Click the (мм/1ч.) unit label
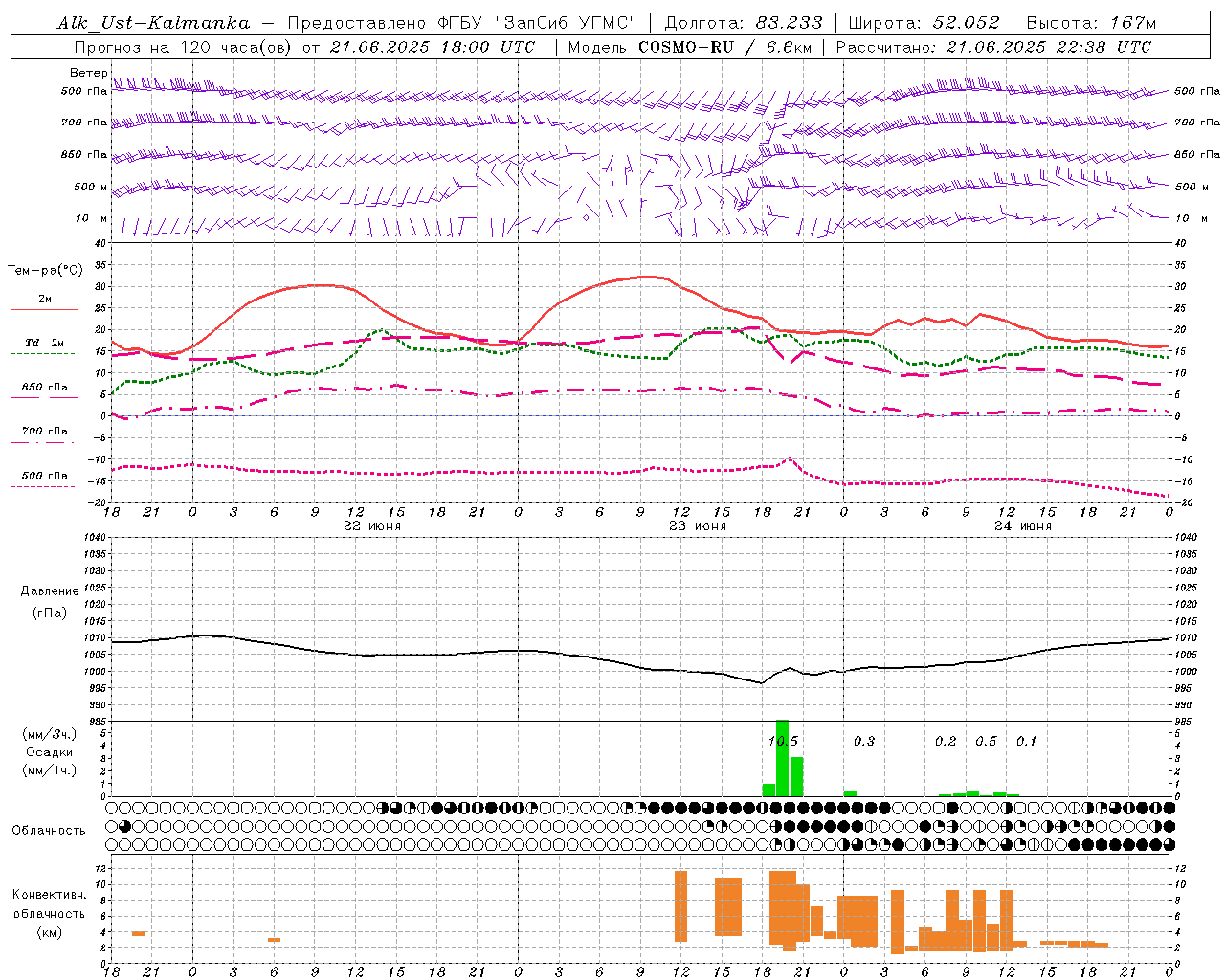1225x980 pixels. click(49, 770)
